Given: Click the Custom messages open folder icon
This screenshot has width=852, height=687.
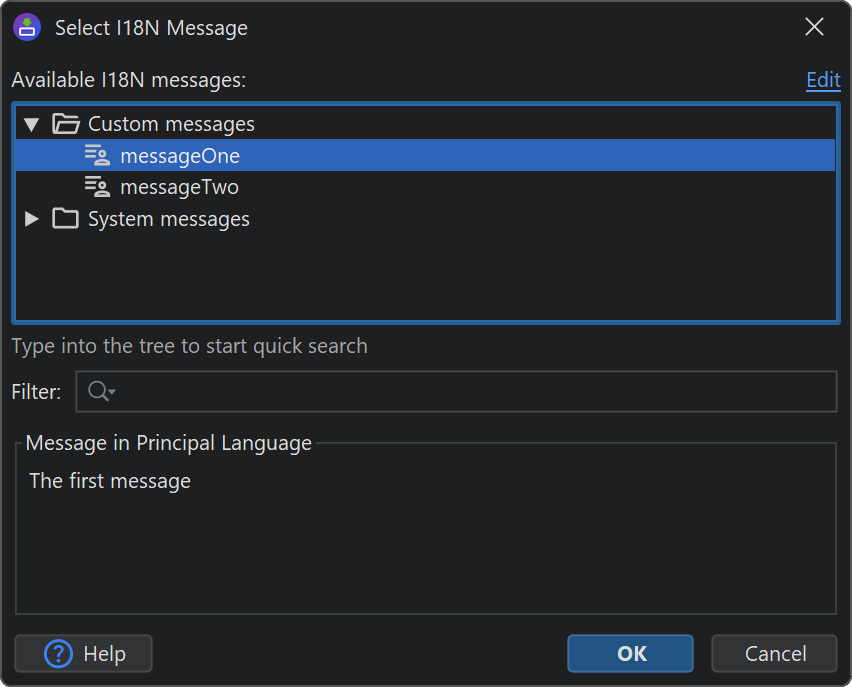Looking at the screenshot, I should [66, 124].
